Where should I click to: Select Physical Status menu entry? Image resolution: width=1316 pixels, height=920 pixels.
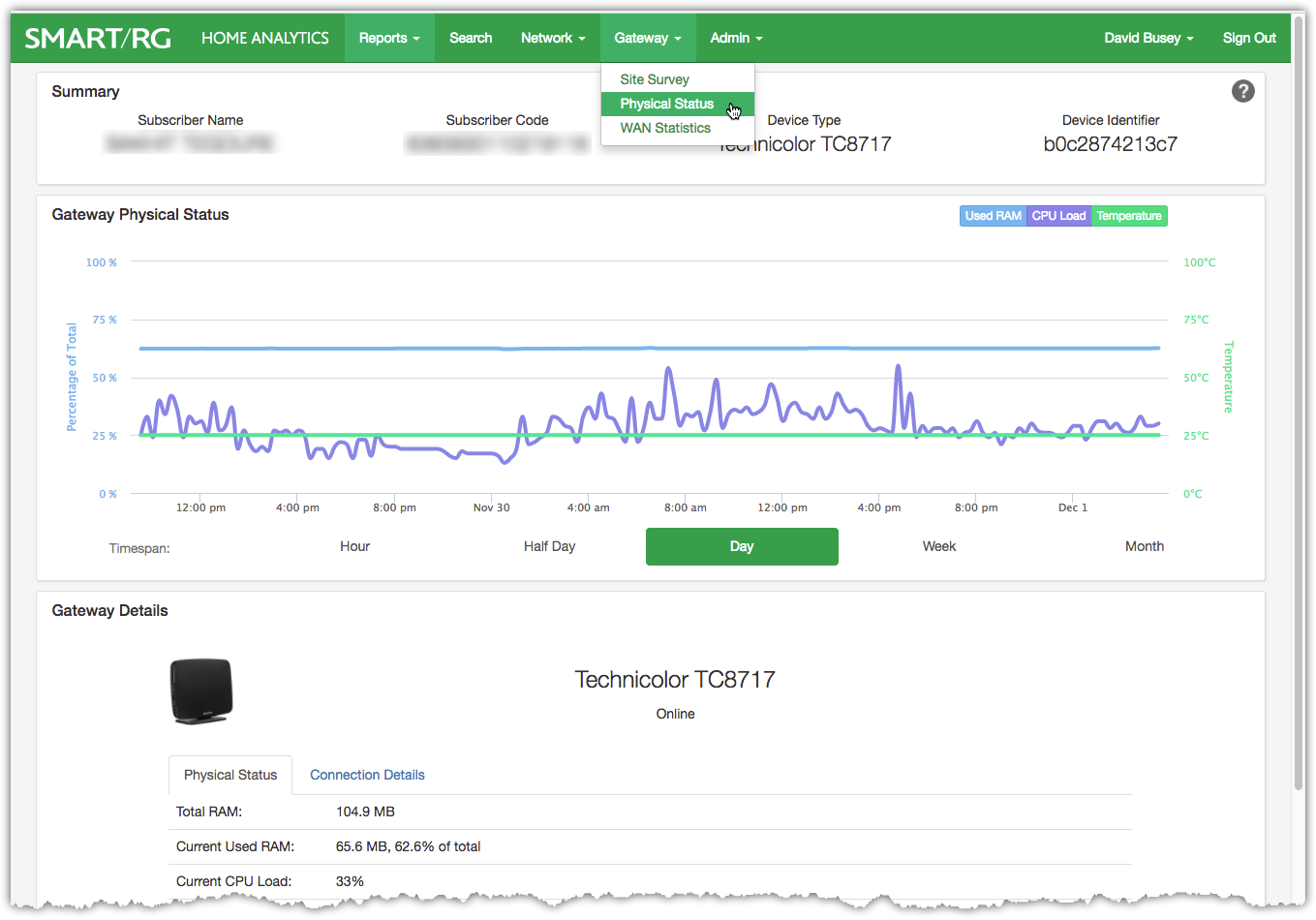click(677, 104)
